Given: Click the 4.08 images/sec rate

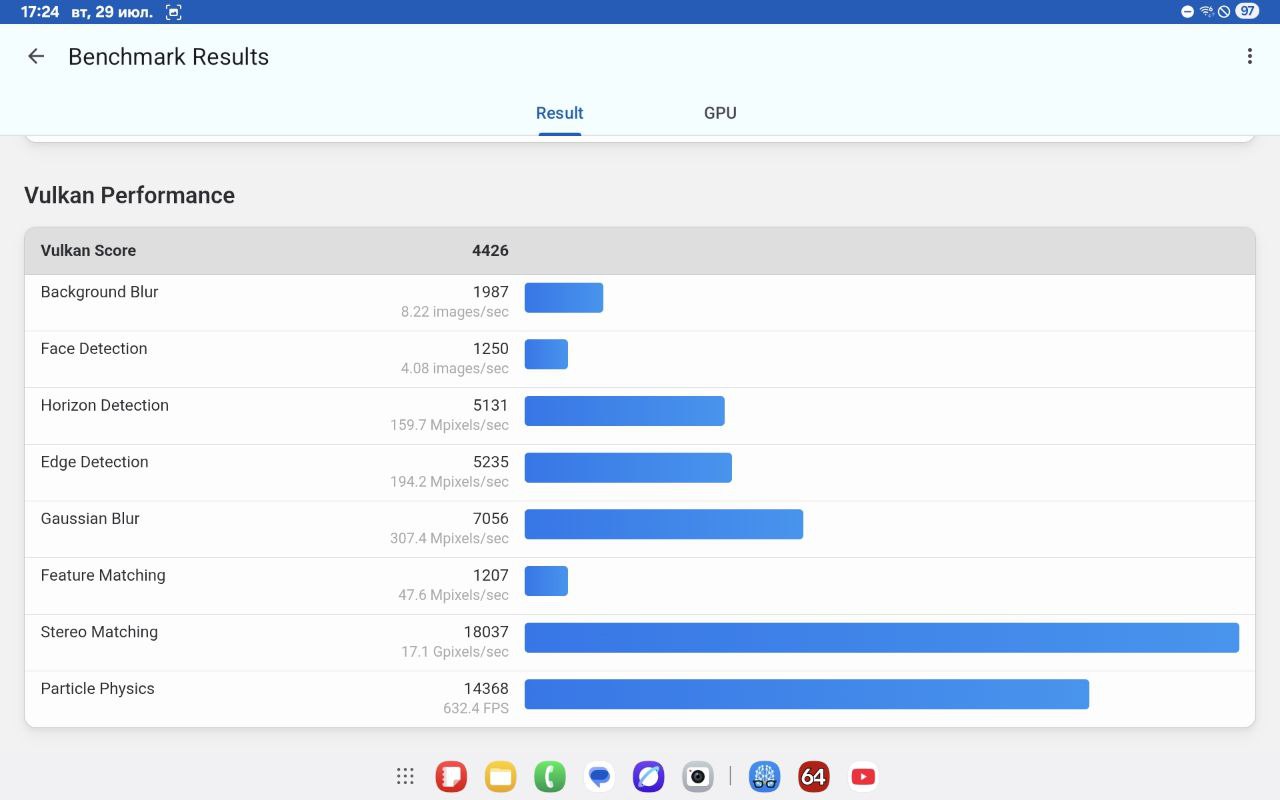Looking at the screenshot, I should (455, 369).
